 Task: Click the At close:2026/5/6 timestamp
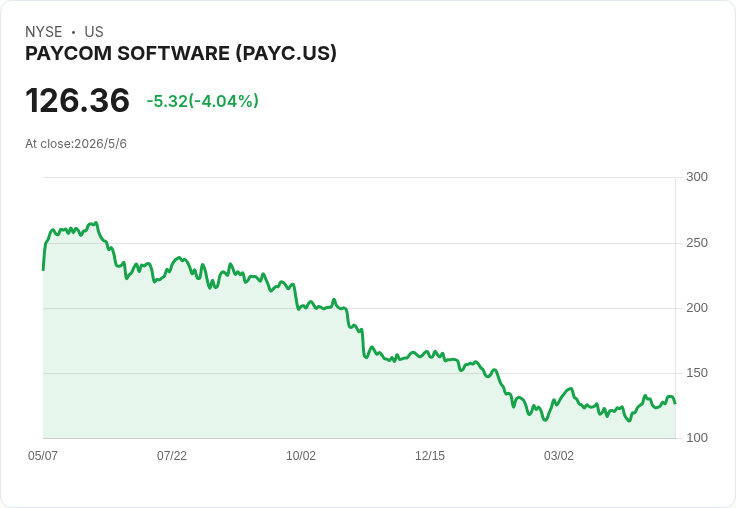pyautogui.click(x=76, y=143)
